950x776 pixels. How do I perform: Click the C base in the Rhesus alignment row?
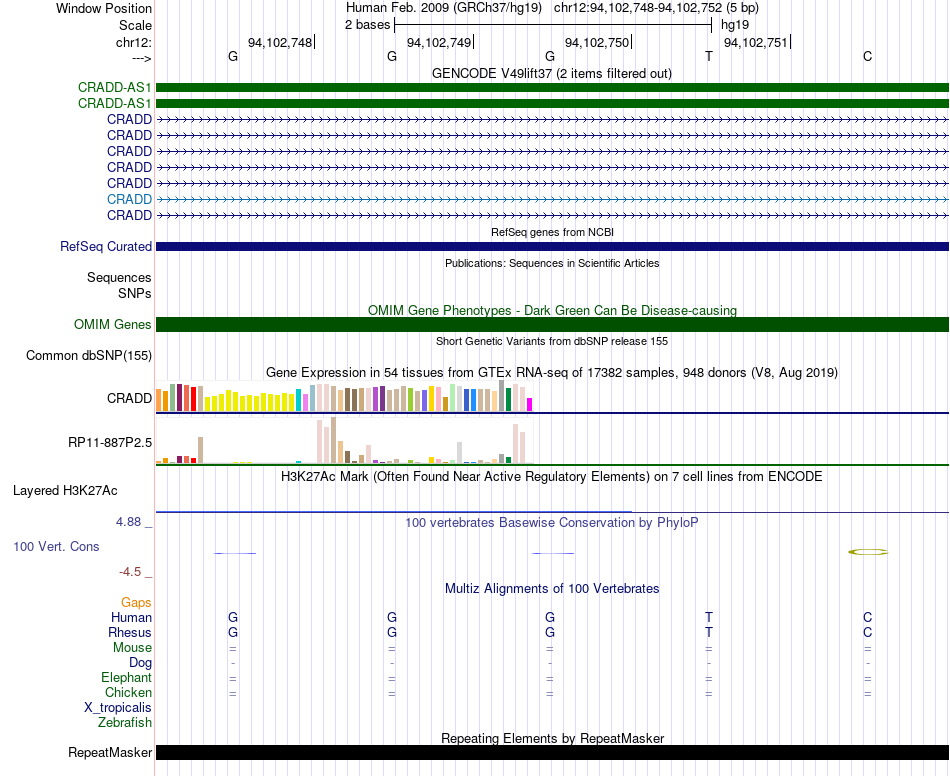click(868, 632)
